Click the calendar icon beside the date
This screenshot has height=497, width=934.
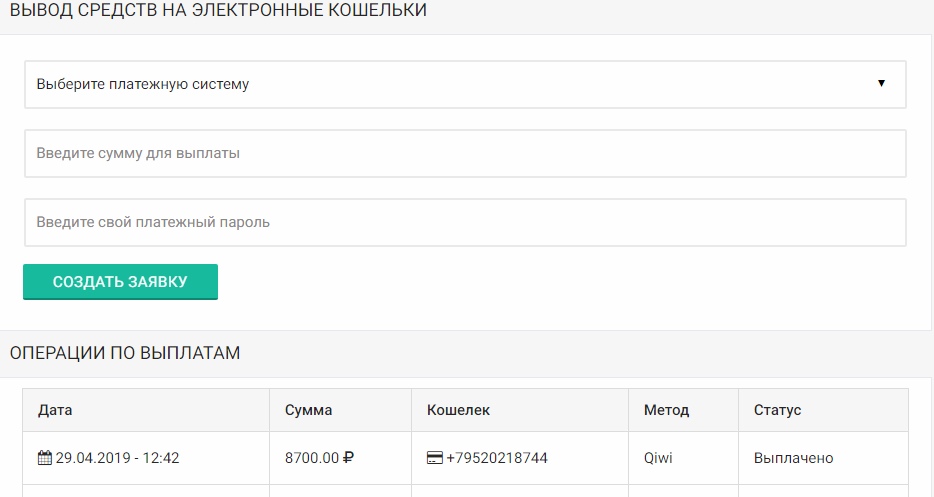[44, 458]
